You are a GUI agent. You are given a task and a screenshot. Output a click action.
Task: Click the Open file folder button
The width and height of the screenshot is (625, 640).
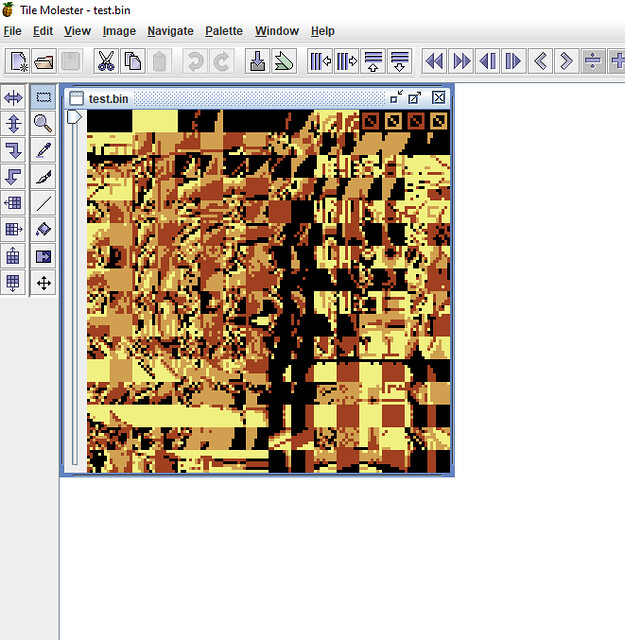[x=44, y=61]
